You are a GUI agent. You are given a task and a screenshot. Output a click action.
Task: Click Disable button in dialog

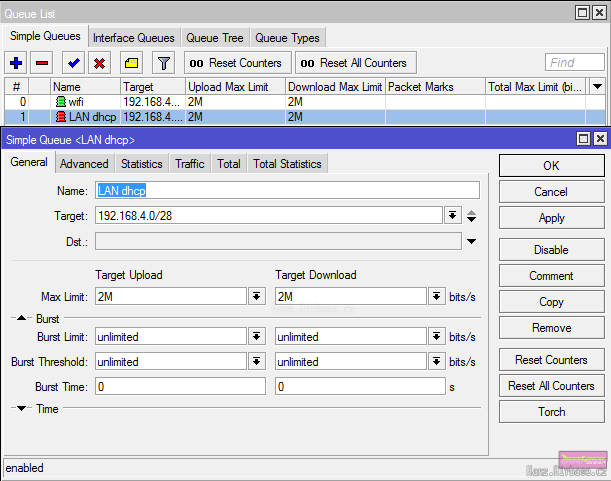[552, 250]
